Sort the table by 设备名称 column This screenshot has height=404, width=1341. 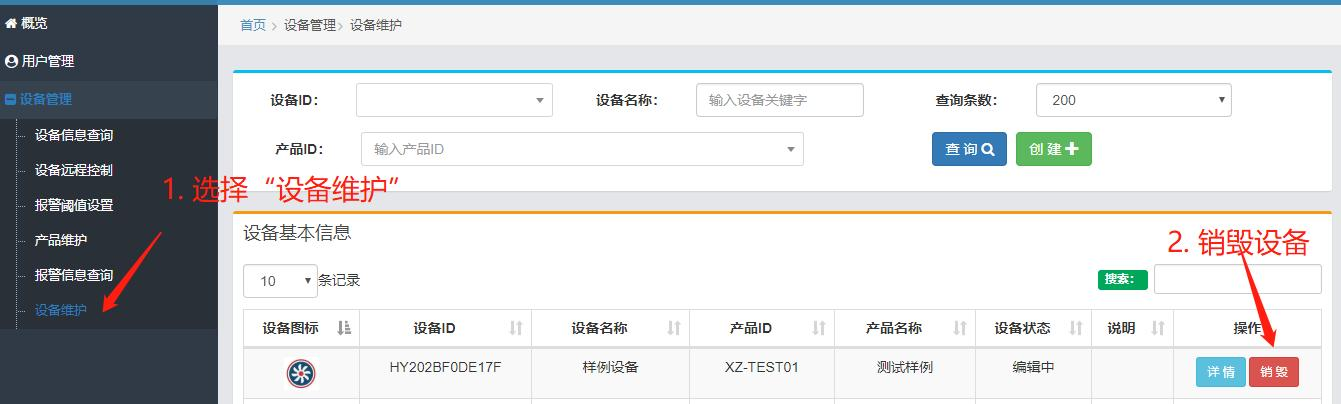(610, 328)
